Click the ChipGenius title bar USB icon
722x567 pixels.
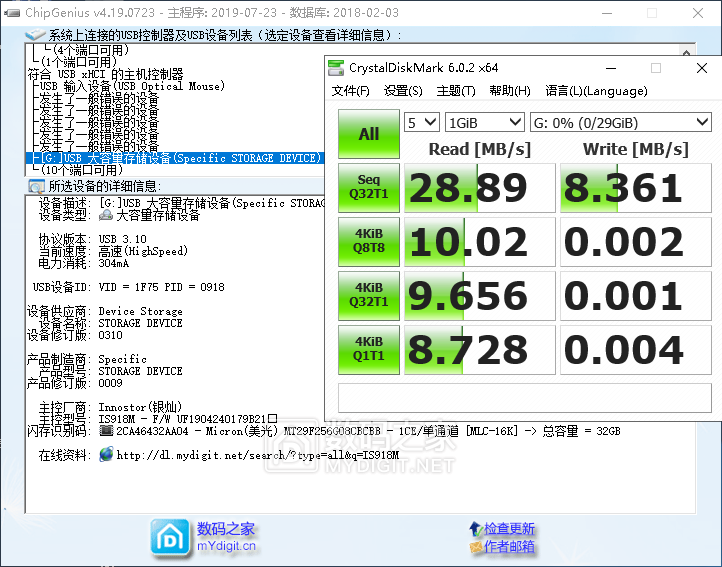(x=12, y=12)
